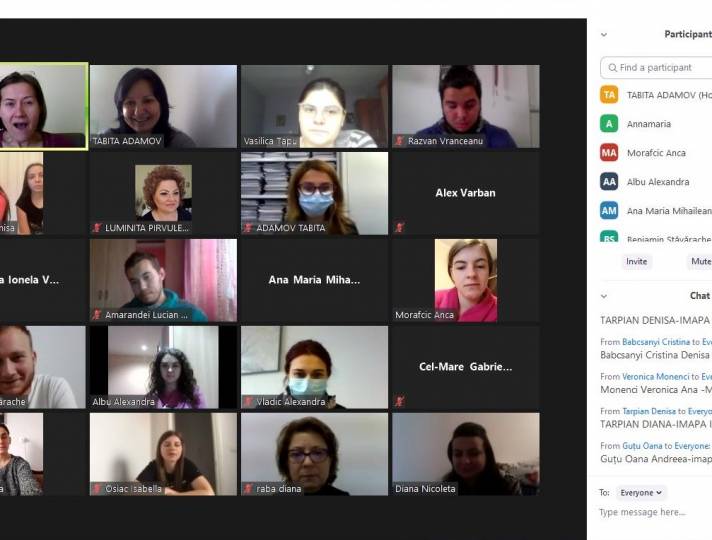Select the Vasilica Tapu video thumbnail

(x=315, y=106)
